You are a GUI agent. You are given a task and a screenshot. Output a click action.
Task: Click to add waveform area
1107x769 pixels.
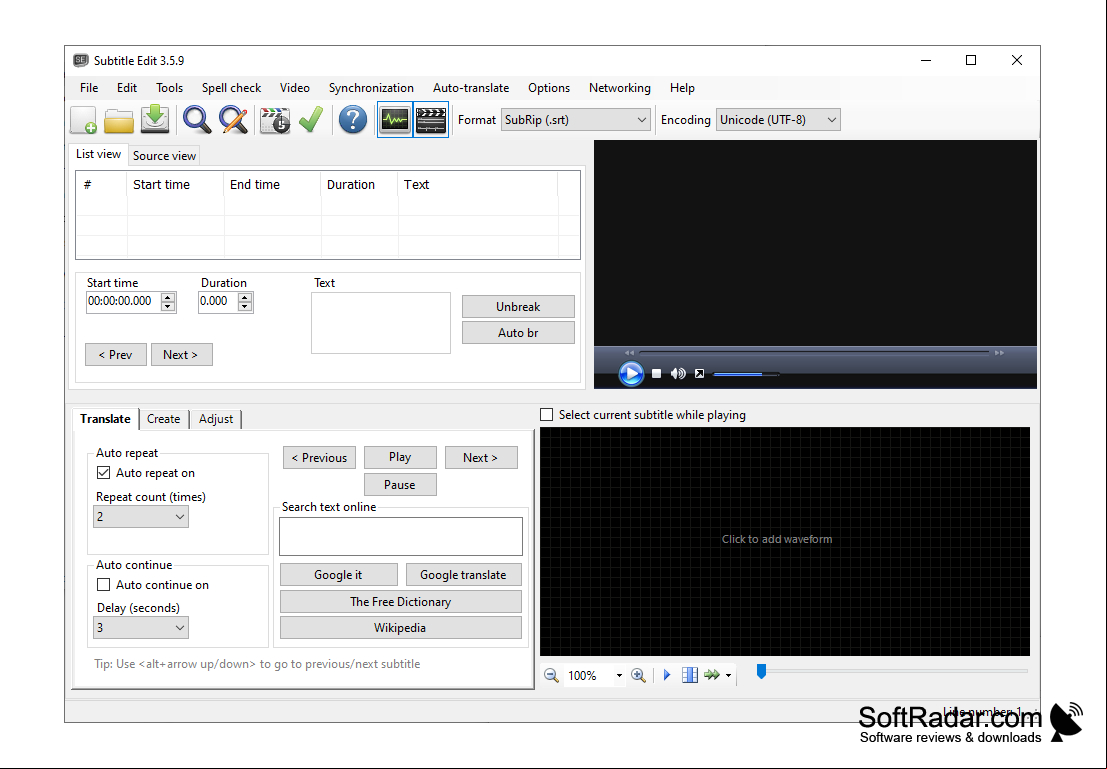(x=784, y=541)
